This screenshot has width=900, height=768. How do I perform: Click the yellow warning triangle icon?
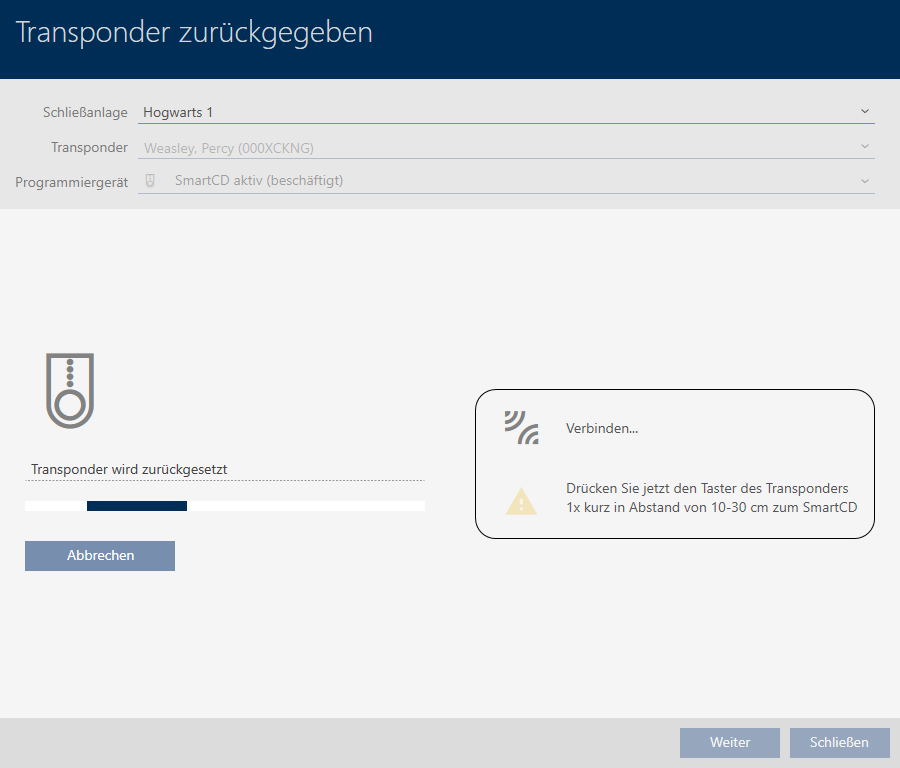(521, 500)
